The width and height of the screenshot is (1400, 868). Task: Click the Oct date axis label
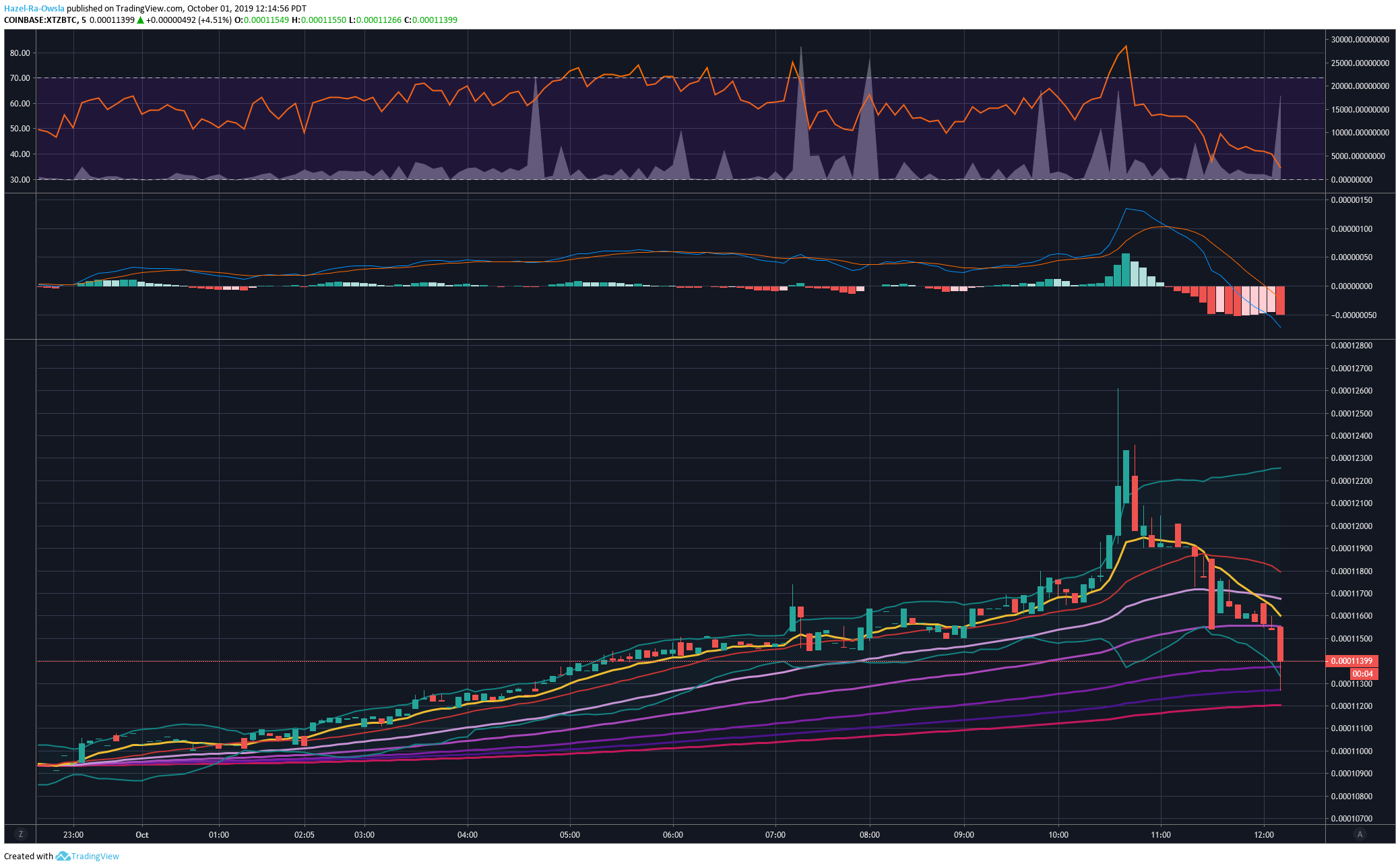coord(142,835)
